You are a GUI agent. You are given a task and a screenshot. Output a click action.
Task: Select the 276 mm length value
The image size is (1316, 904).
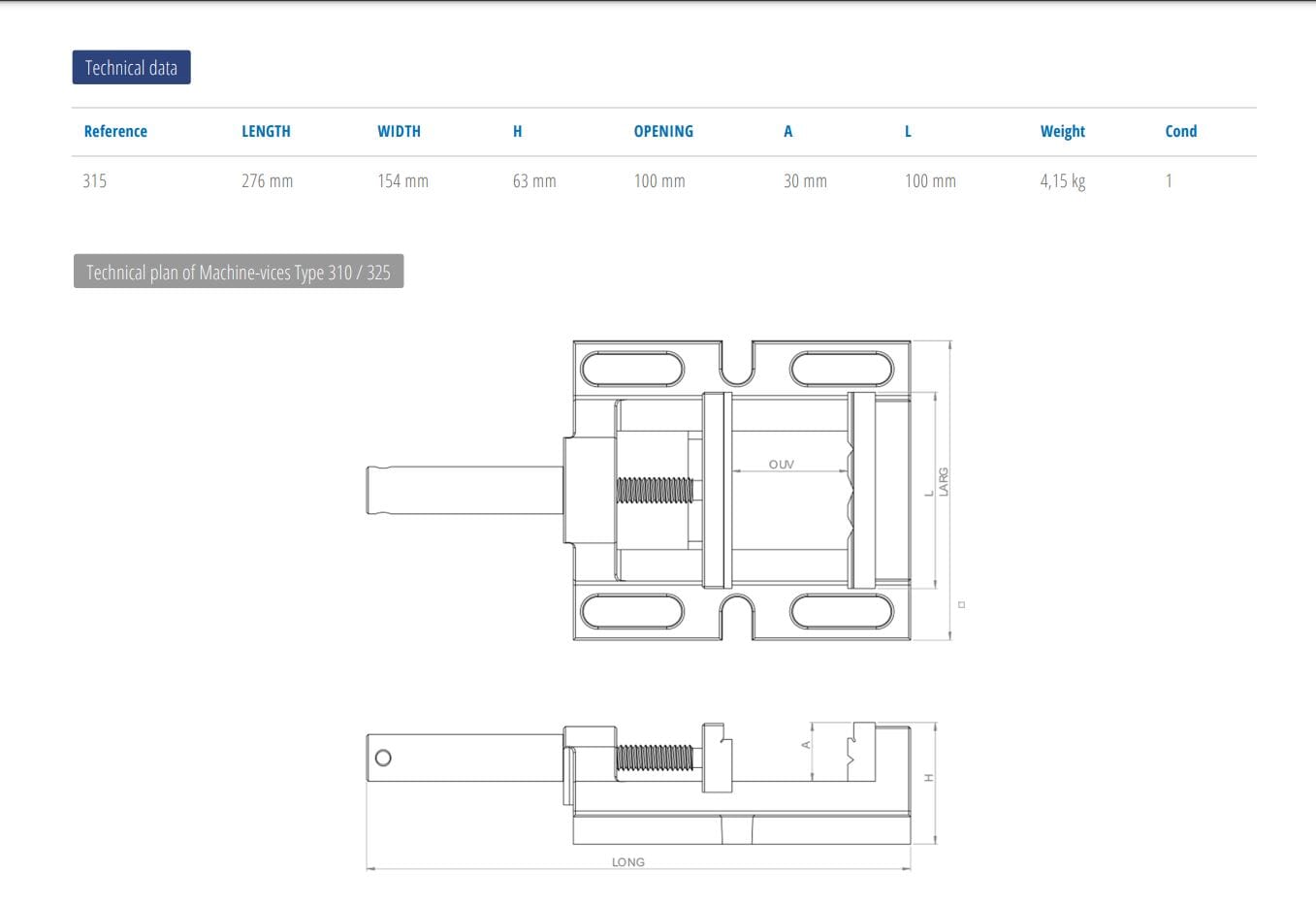coord(267,181)
